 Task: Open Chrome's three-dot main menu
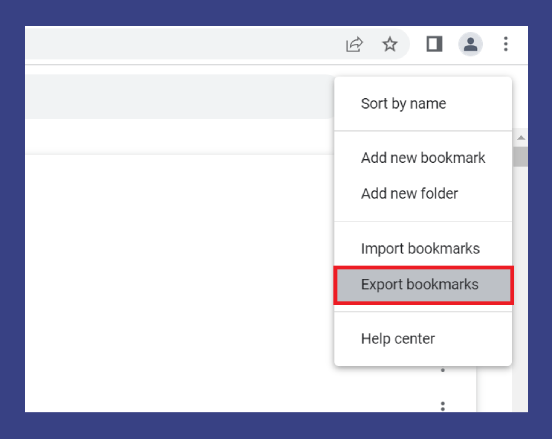(x=506, y=44)
